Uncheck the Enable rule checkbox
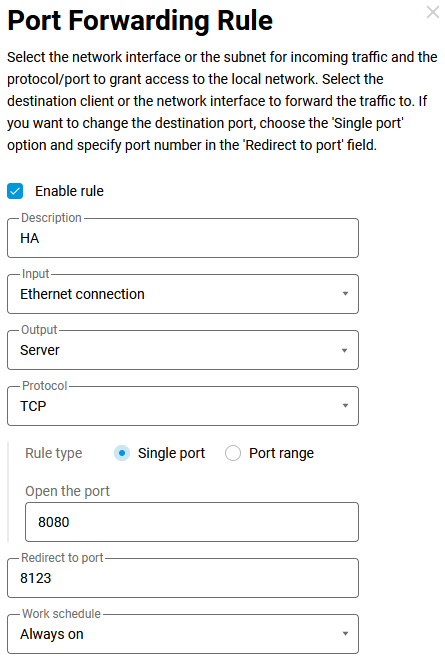Screen dimensions: 445x663 pos(15,191)
